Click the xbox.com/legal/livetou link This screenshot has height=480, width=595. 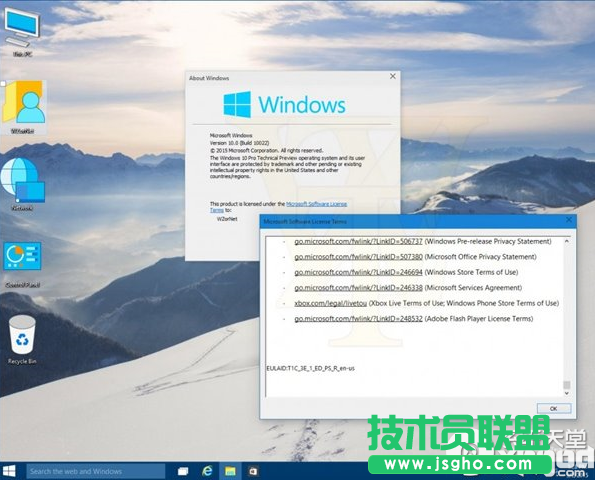pyautogui.click(x=331, y=303)
